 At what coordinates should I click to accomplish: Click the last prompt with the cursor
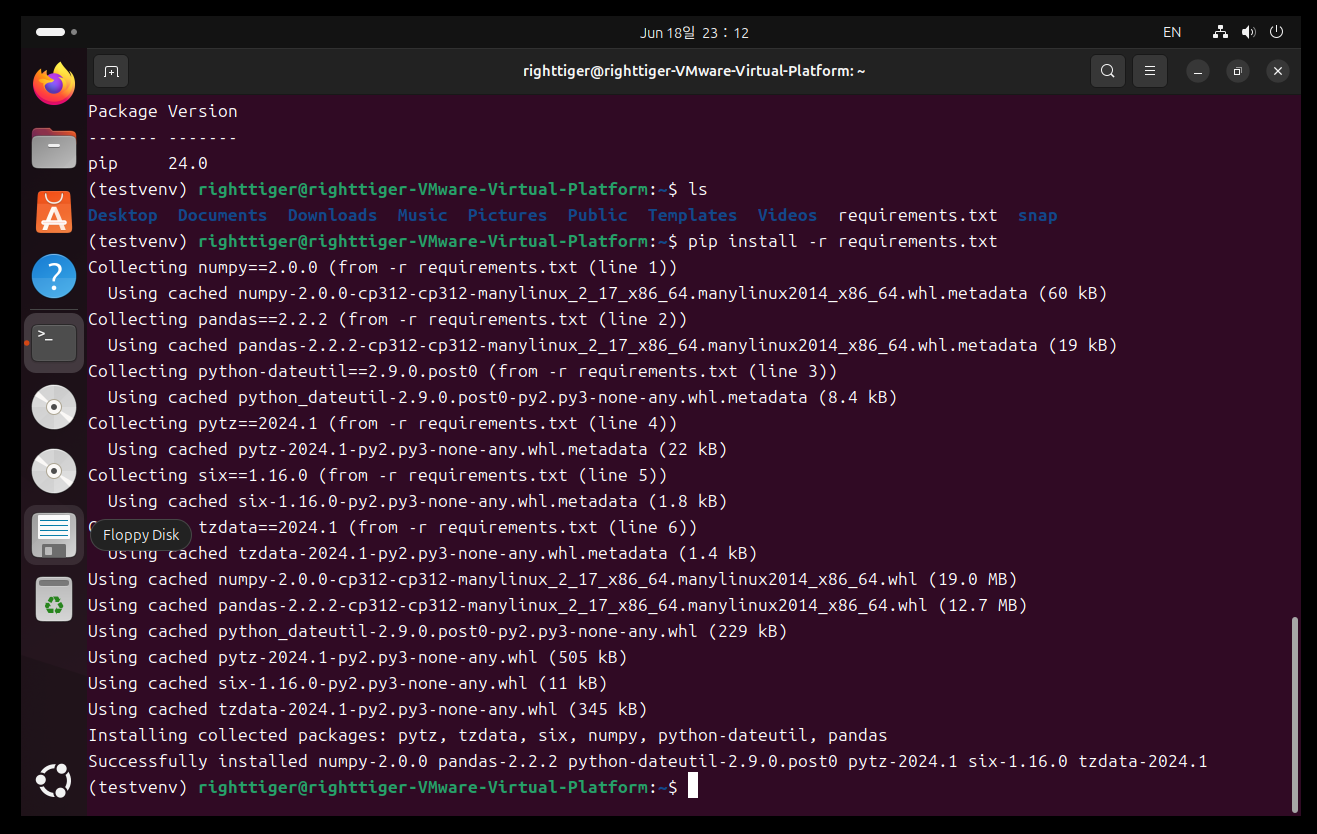(x=393, y=787)
